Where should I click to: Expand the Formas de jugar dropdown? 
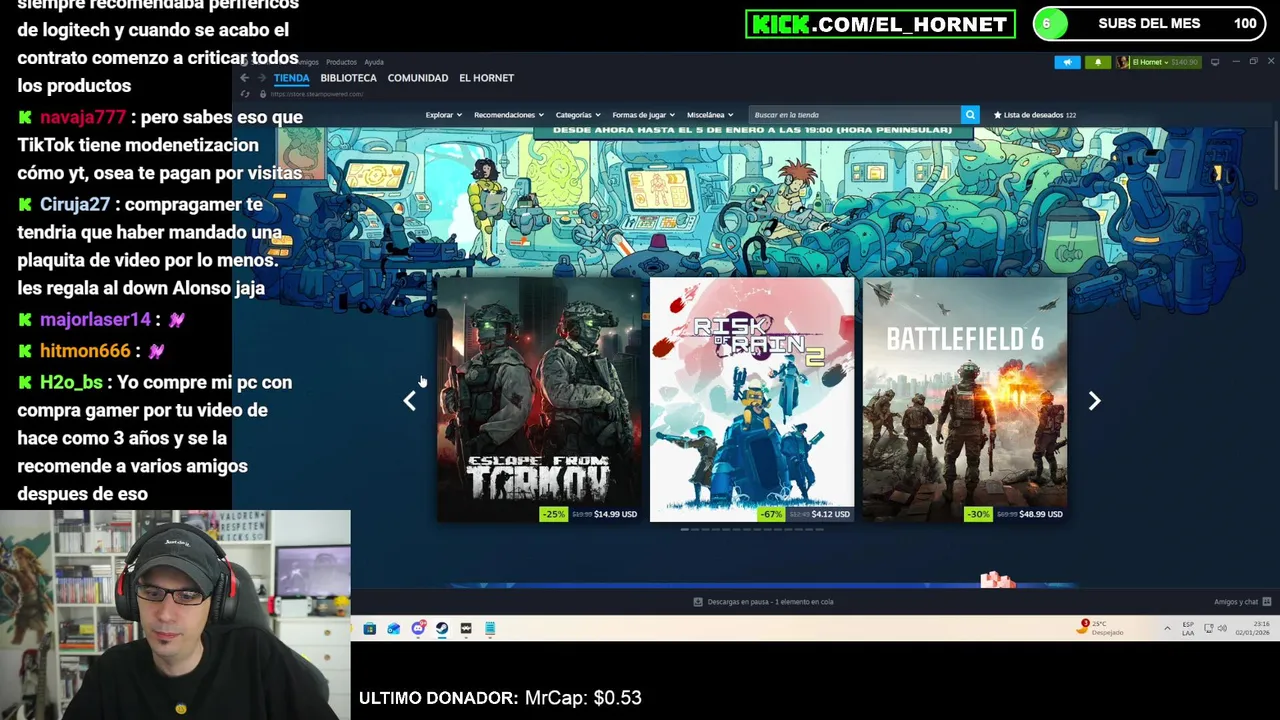(644, 115)
